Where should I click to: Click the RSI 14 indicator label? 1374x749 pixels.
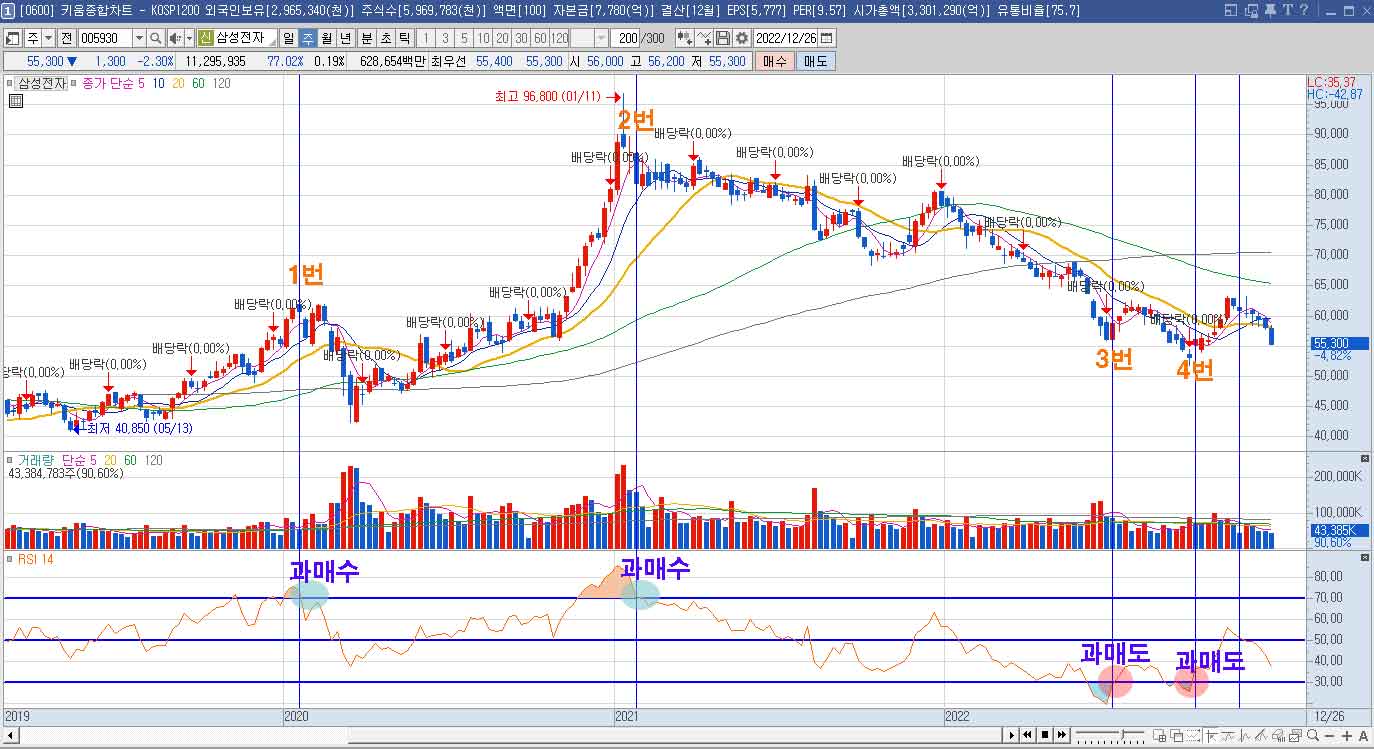[x=35, y=559]
